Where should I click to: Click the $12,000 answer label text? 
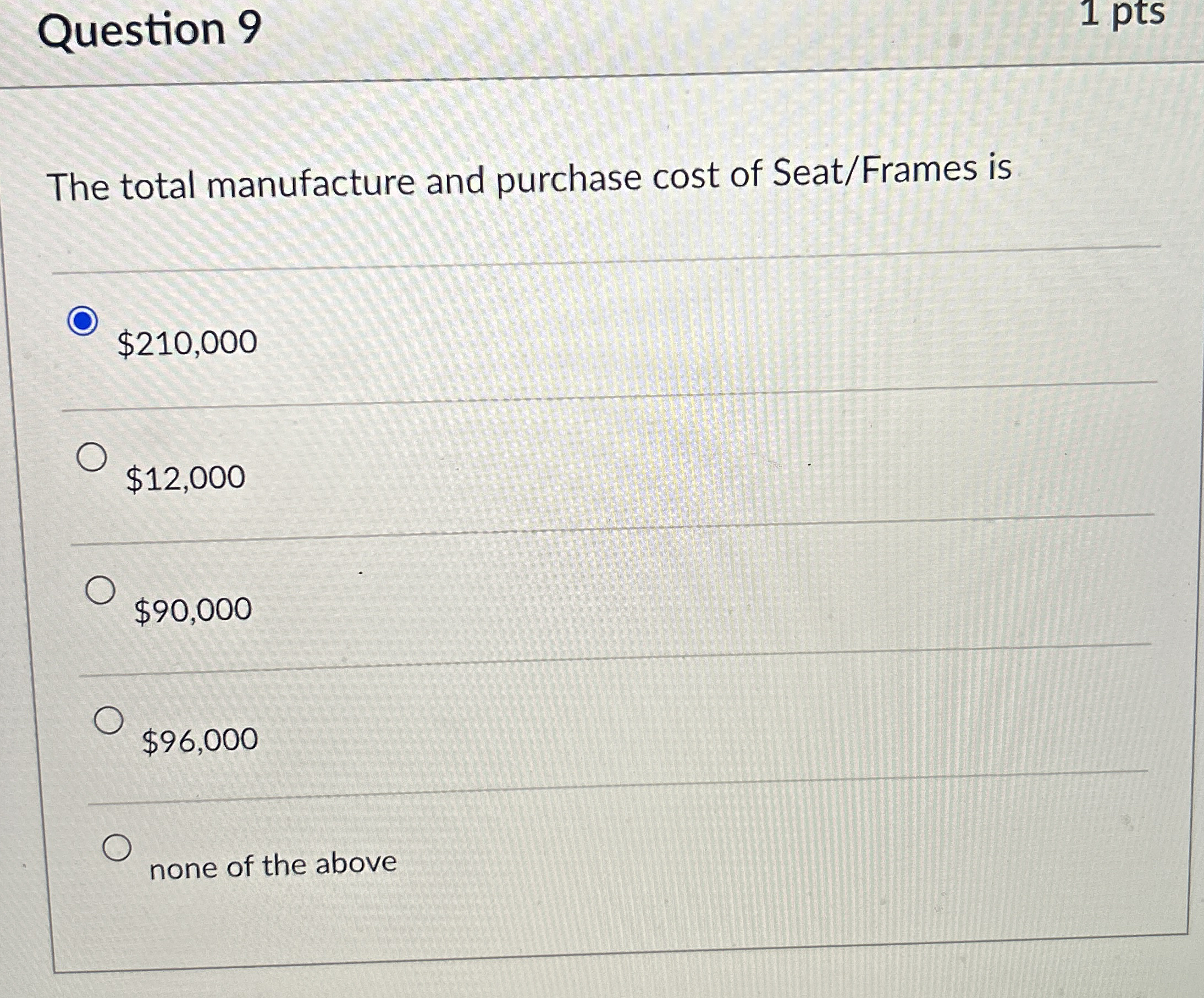tap(185, 478)
